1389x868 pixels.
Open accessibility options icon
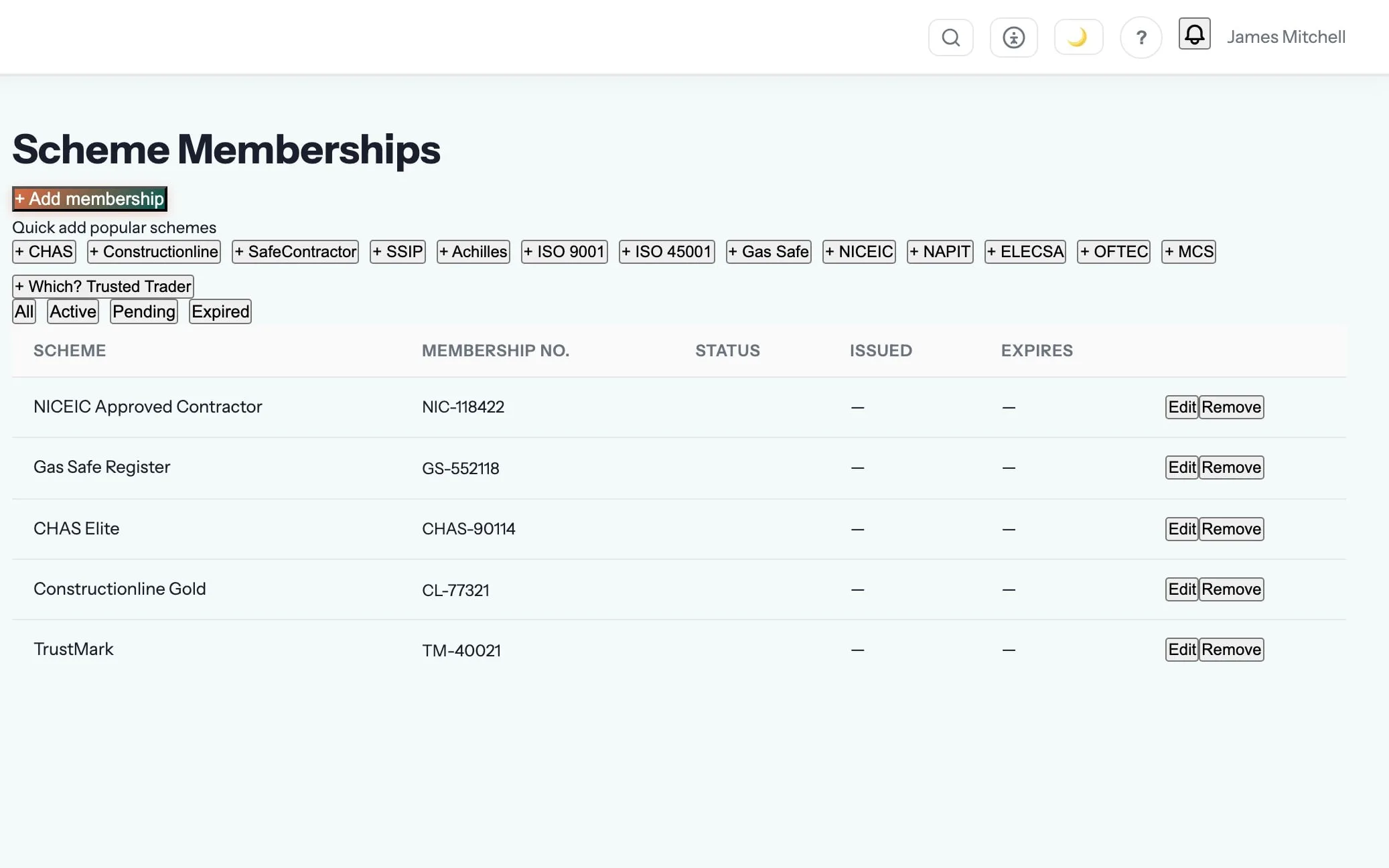click(x=1013, y=38)
